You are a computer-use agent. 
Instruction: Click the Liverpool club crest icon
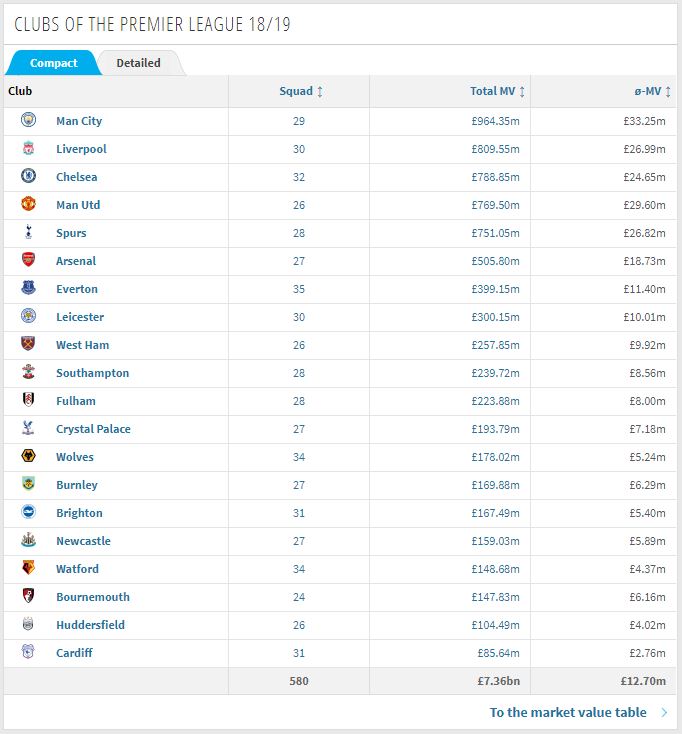[29, 148]
